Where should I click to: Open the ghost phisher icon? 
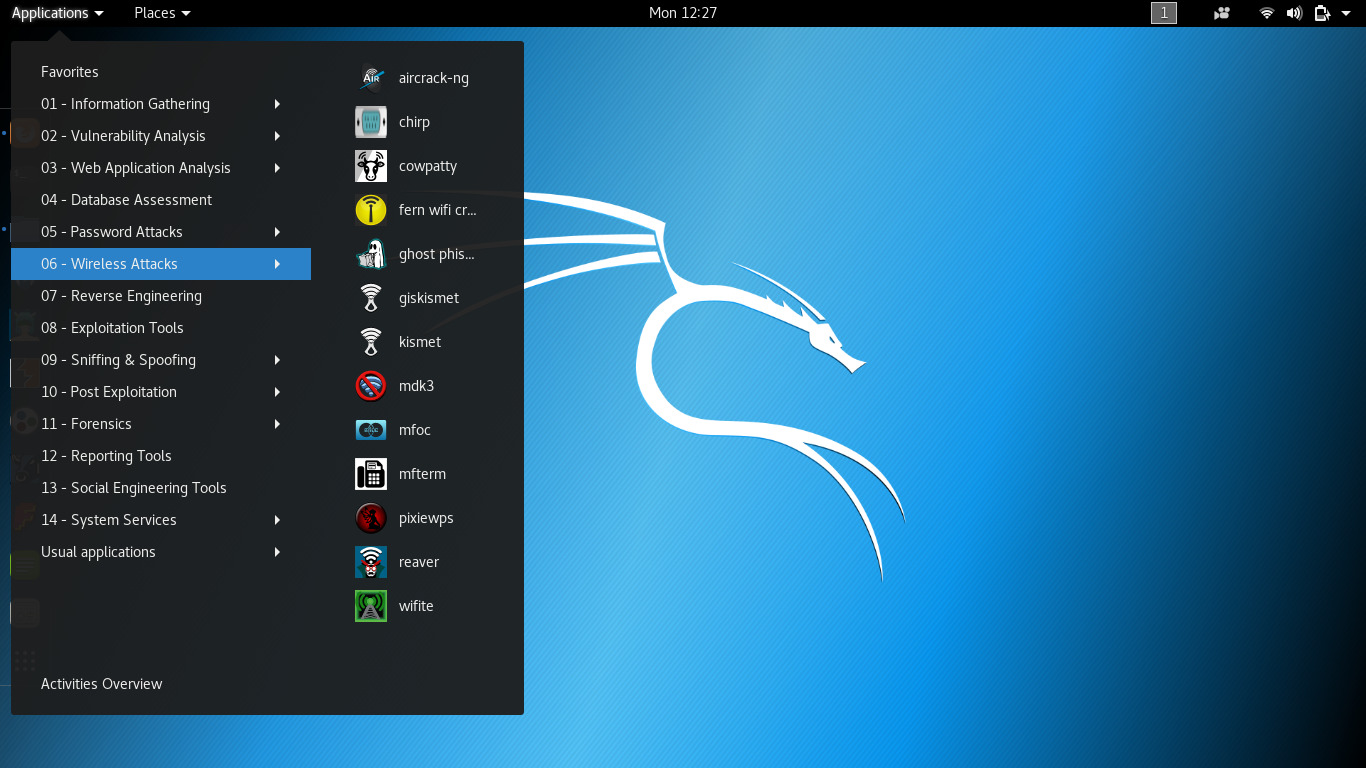point(371,254)
